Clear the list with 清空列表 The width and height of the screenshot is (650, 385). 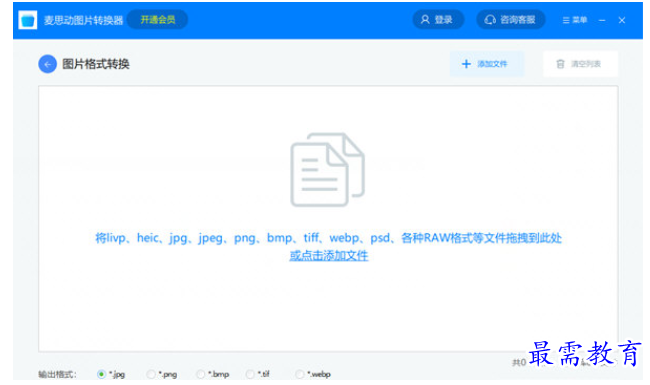pyautogui.click(x=580, y=64)
